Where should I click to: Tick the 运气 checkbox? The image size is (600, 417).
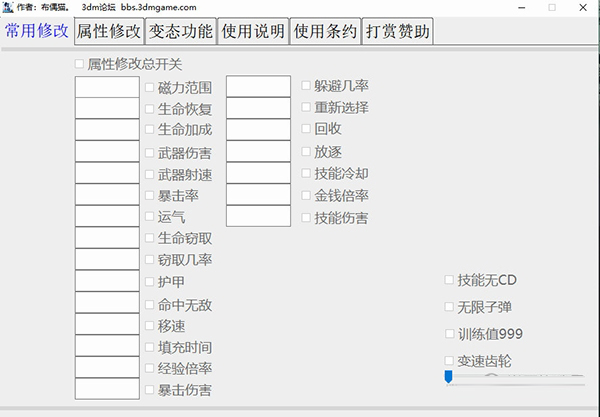[149, 217]
